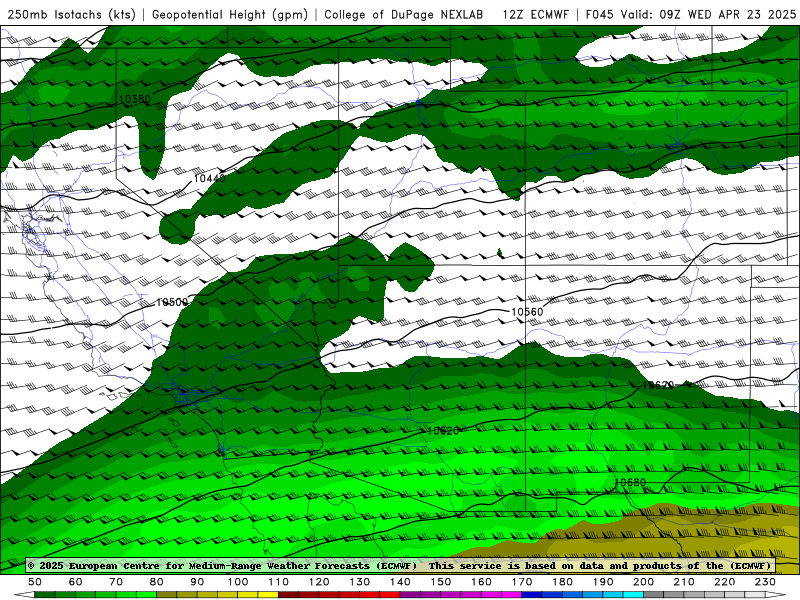Pick the bright magenta swatch ending at 170

pos(512,595)
